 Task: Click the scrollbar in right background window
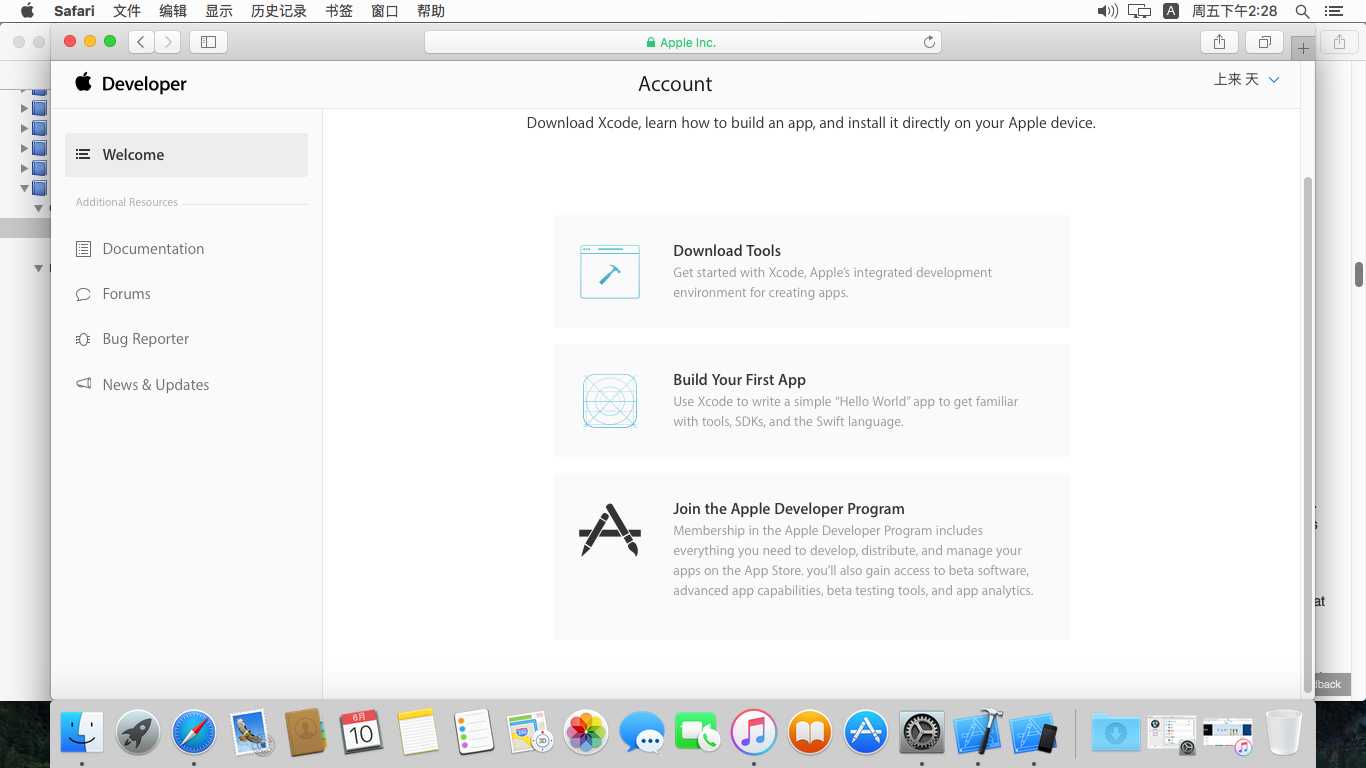[1359, 274]
